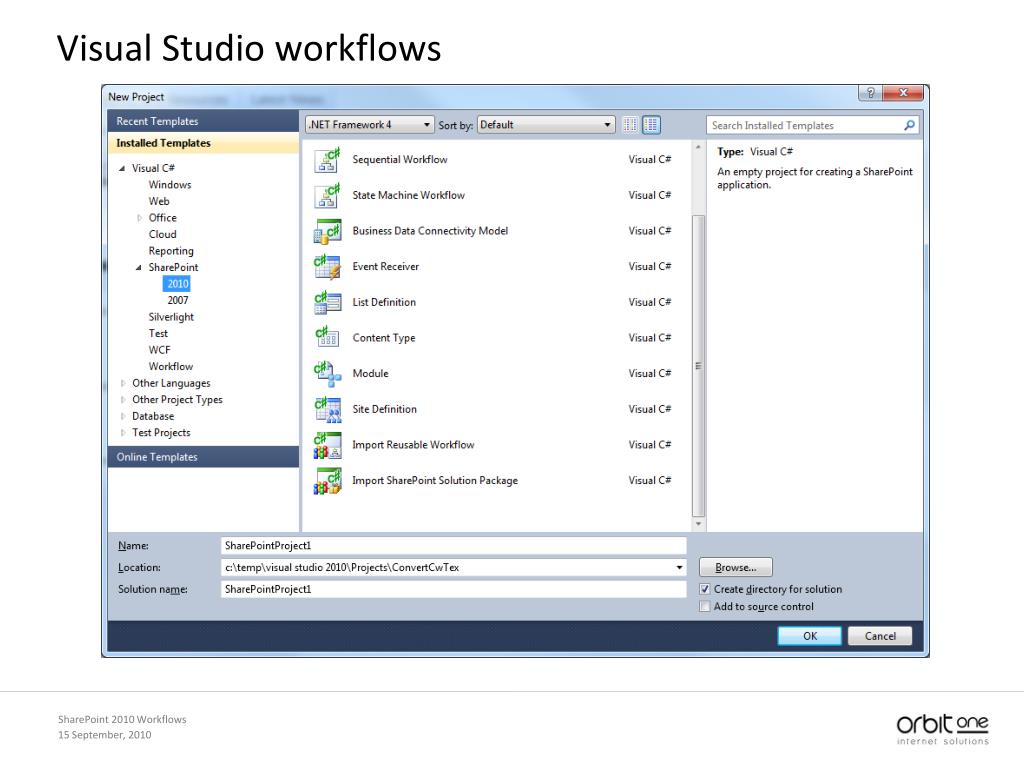Click the 'Event Receiver' template name

pyautogui.click(x=385, y=266)
